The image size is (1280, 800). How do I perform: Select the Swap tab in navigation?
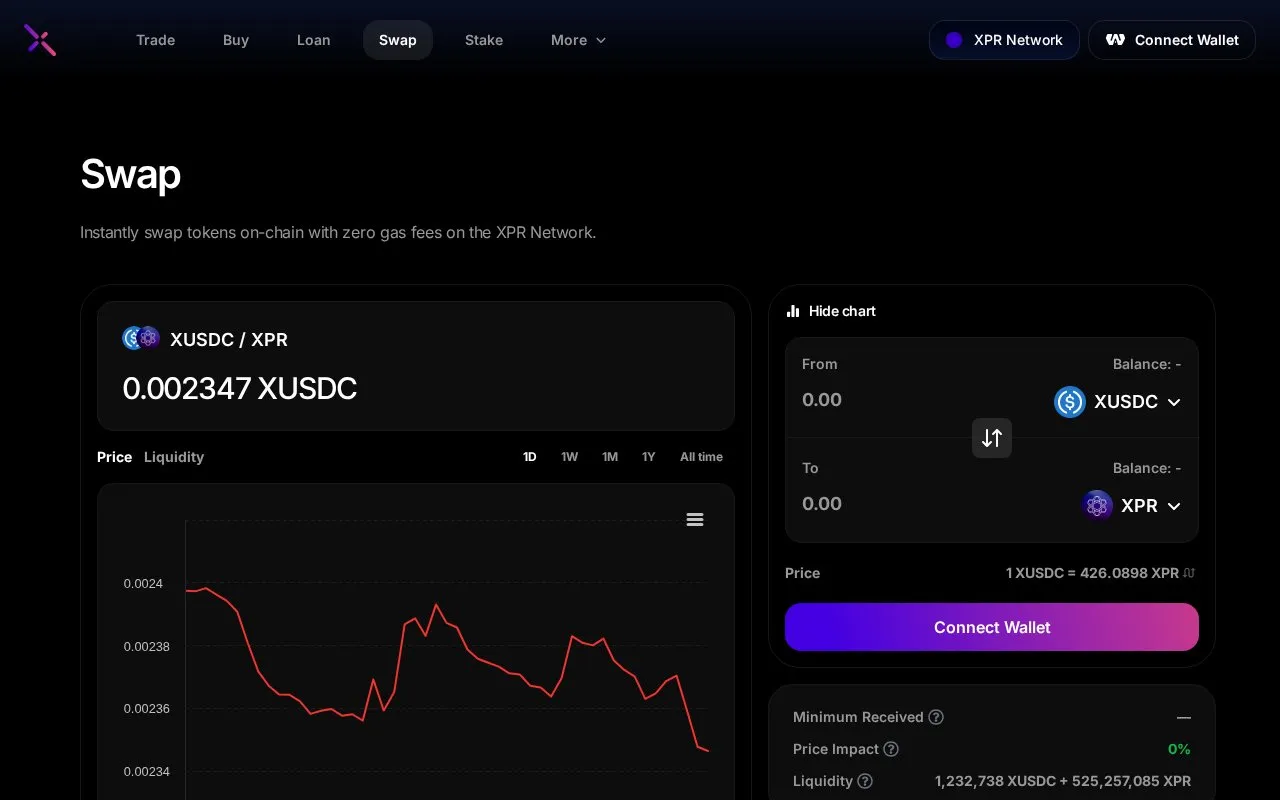(x=398, y=40)
